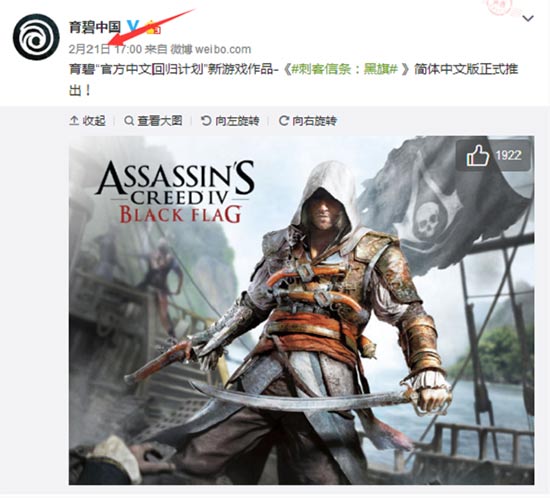Click the 收起 upward arrow icon
Screen dimensions: 550x498
[x=74, y=121]
